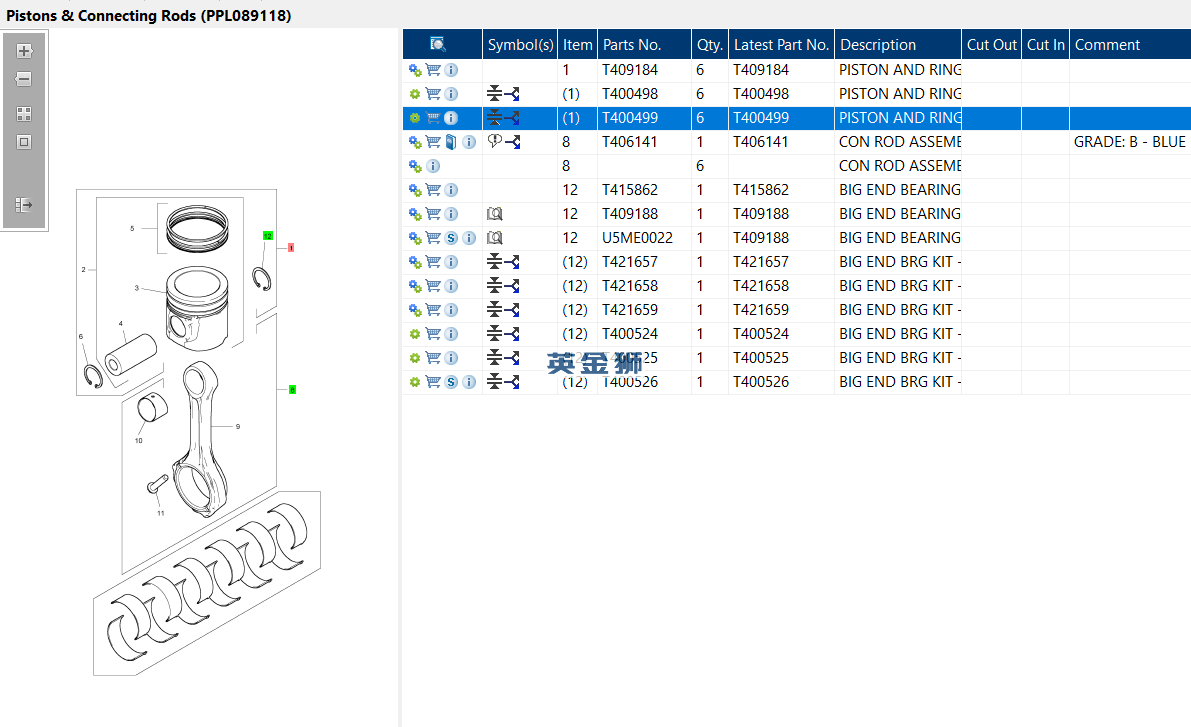Click part number T421659

[x=630, y=310]
